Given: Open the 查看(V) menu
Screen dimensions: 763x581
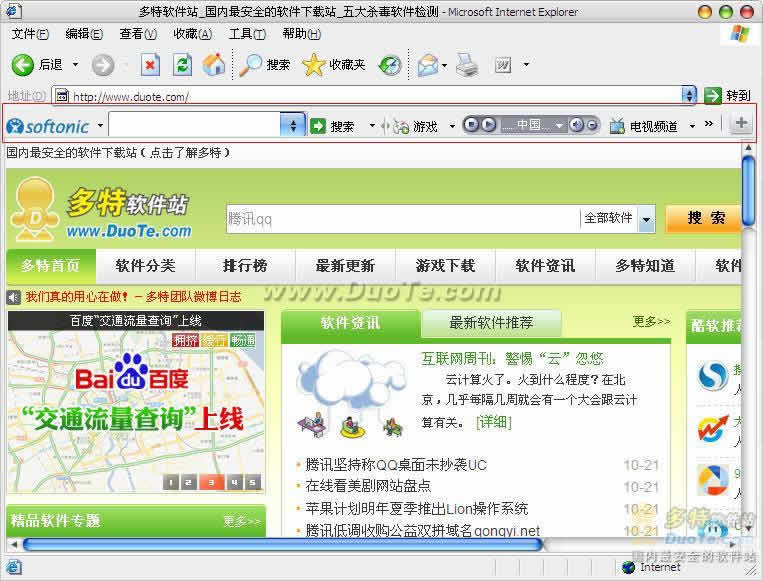Looking at the screenshot, I should click(138, 34).
